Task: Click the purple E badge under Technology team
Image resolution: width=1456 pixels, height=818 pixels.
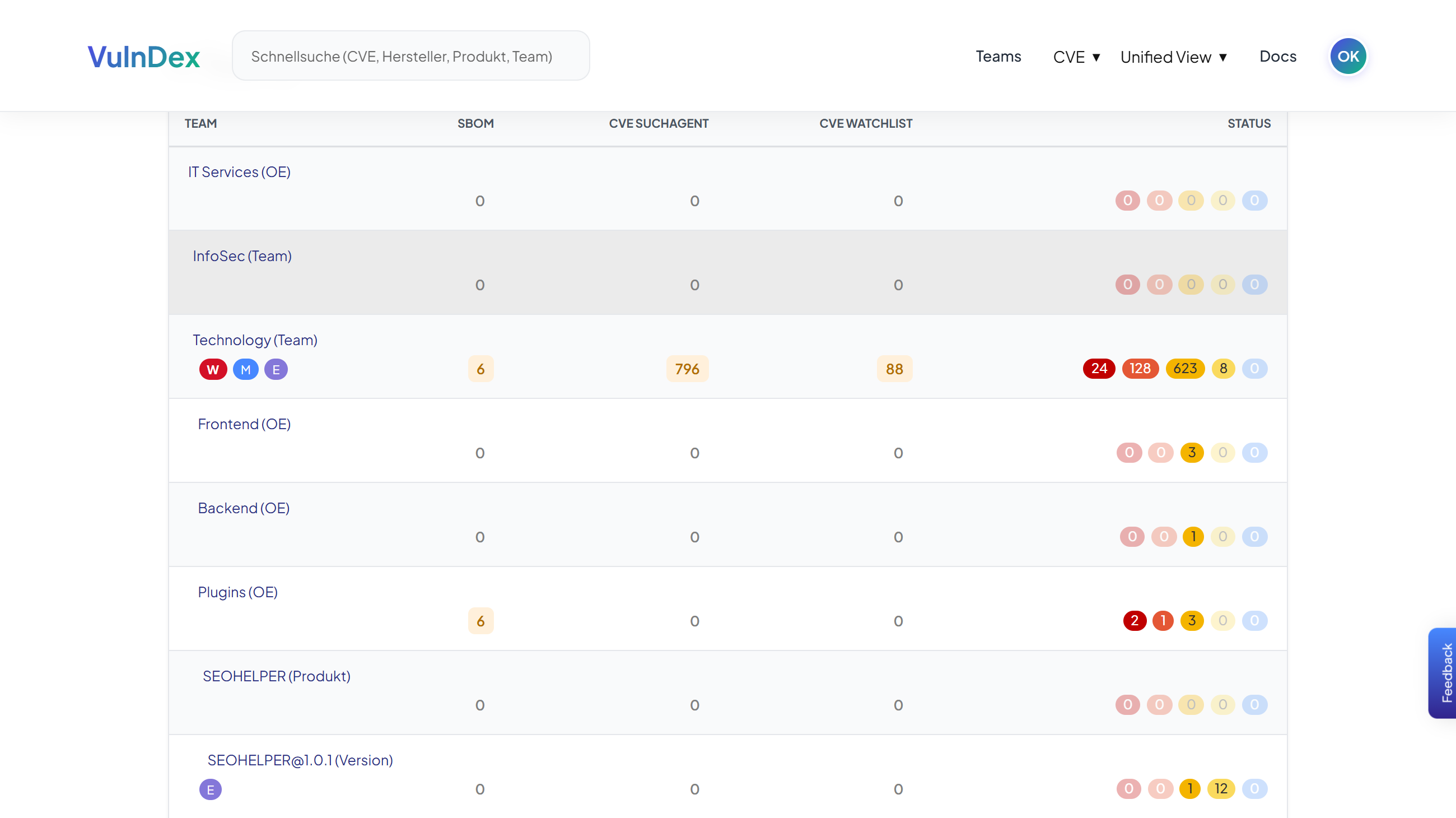Action: pyautogui.click(x=276, y=369)
